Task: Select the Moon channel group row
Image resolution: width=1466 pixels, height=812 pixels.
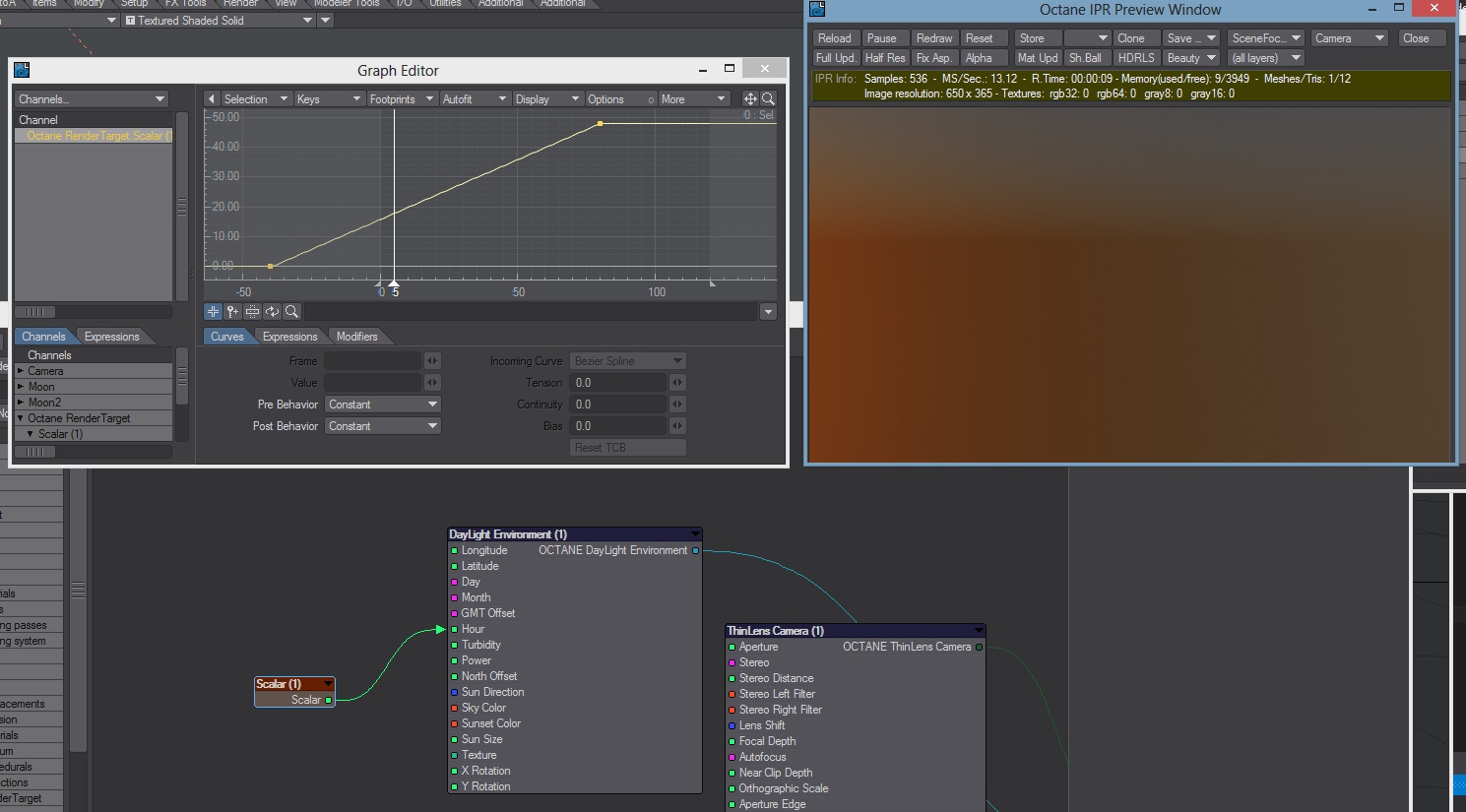Action: coord(94,387)
